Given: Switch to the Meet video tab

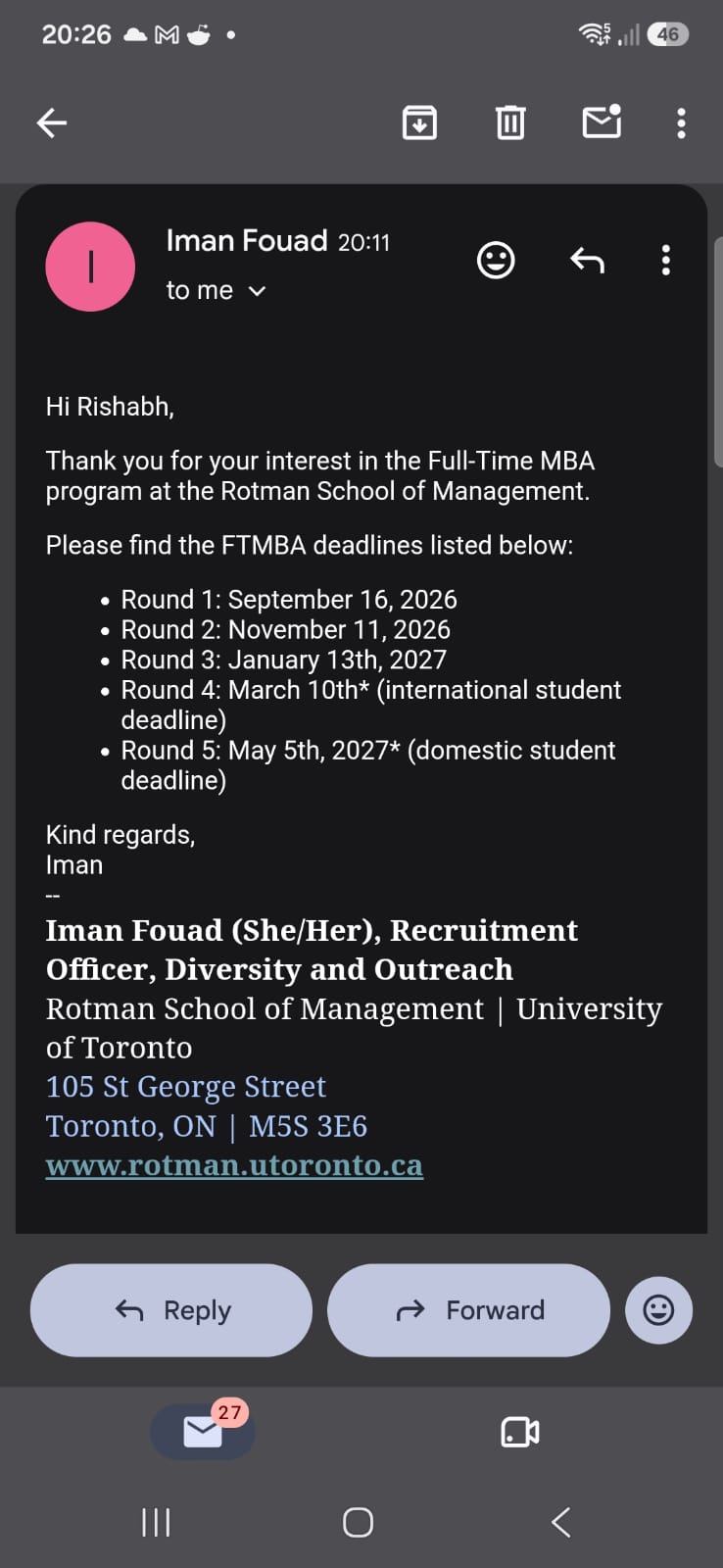Looking at the screenshot, I should click(519, 1432).
